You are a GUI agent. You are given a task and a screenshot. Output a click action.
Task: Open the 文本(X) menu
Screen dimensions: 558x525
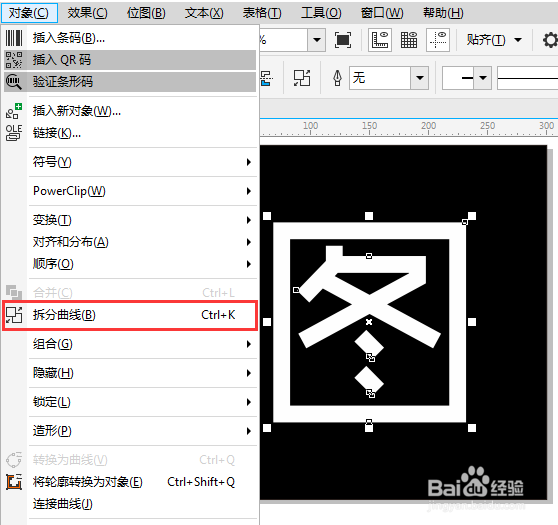pos(204,13)
